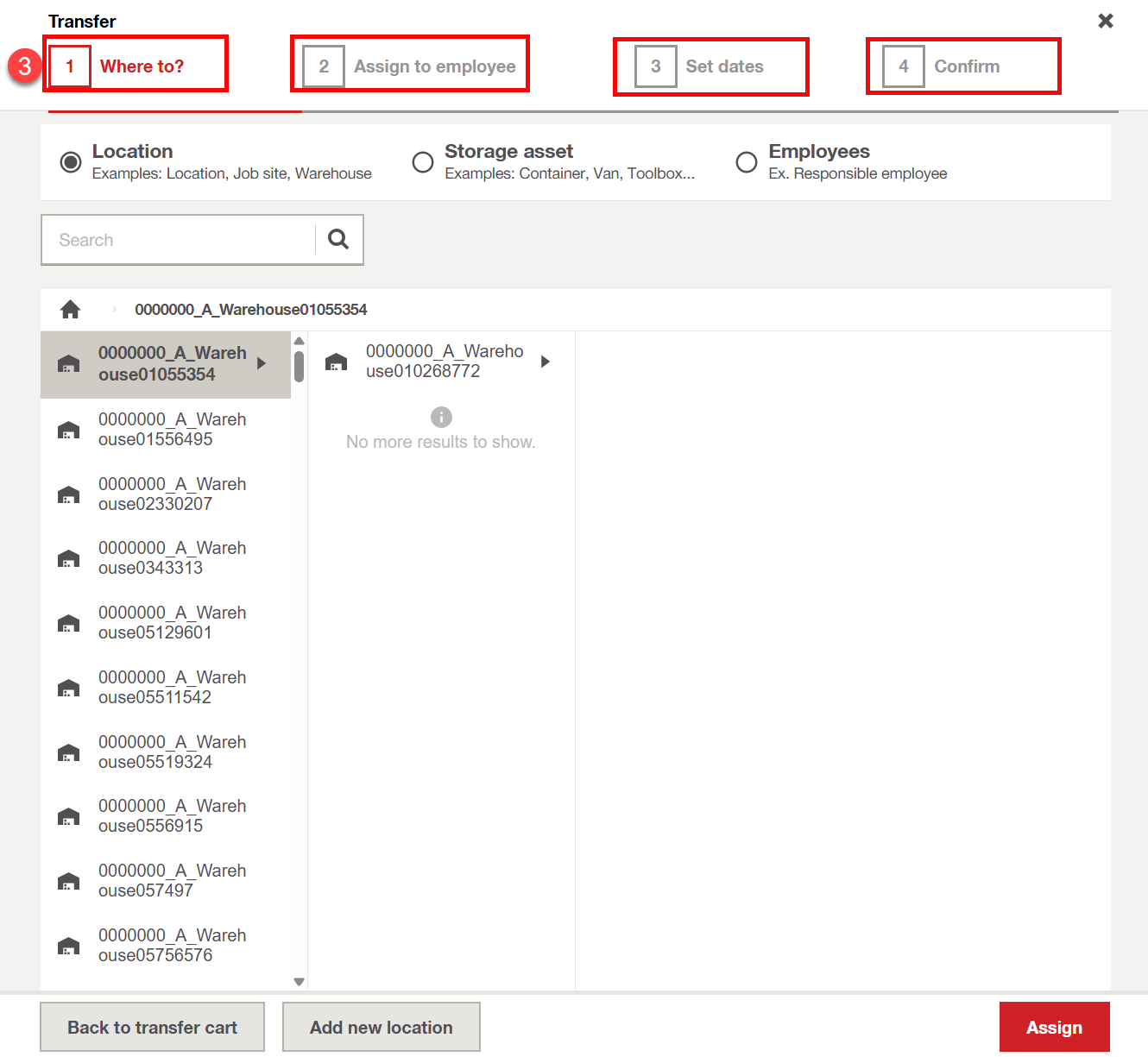This screenshot has height=1057, width=1148.
Task: Select location 0000000_A_Warehouse01556495
Action: [166, 430]
